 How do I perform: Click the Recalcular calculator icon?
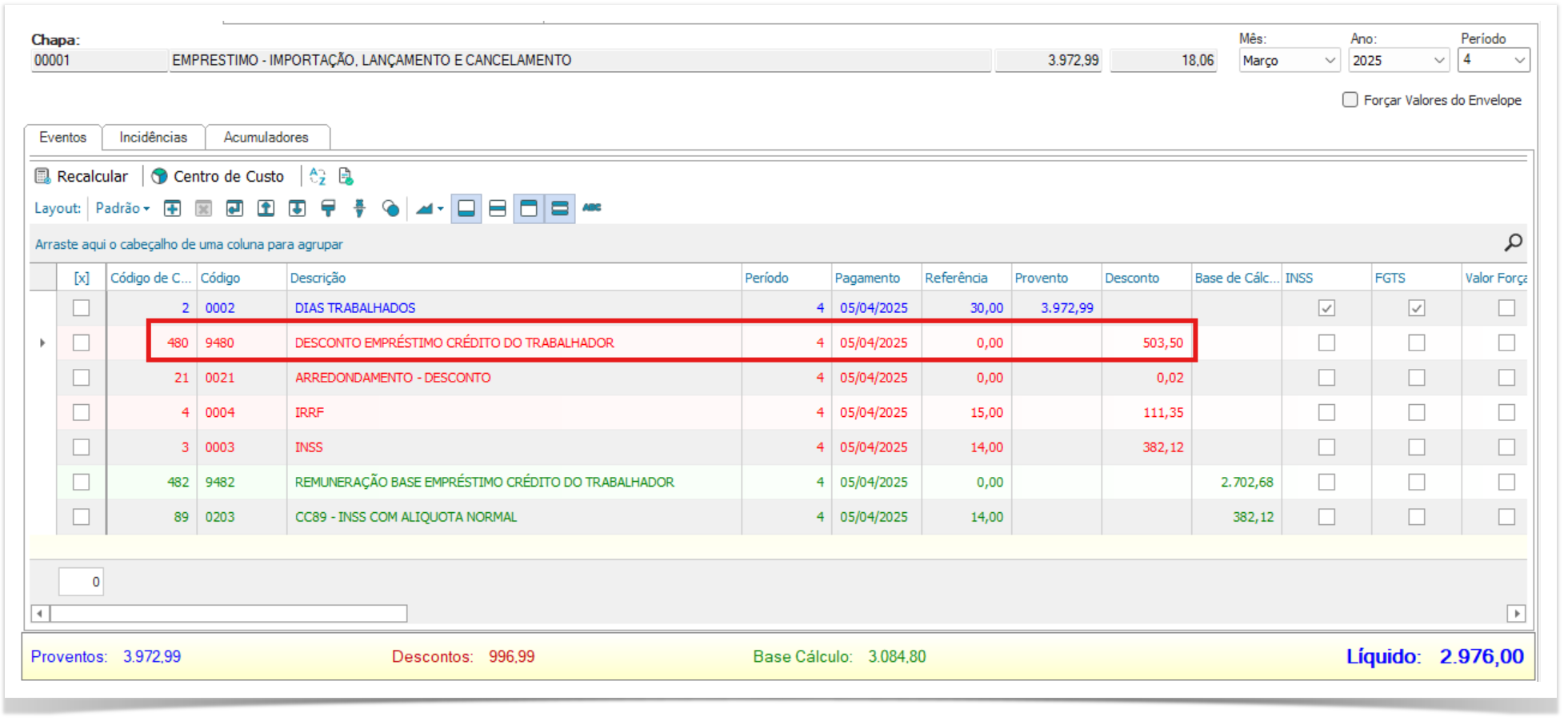[x=42, y=176]
